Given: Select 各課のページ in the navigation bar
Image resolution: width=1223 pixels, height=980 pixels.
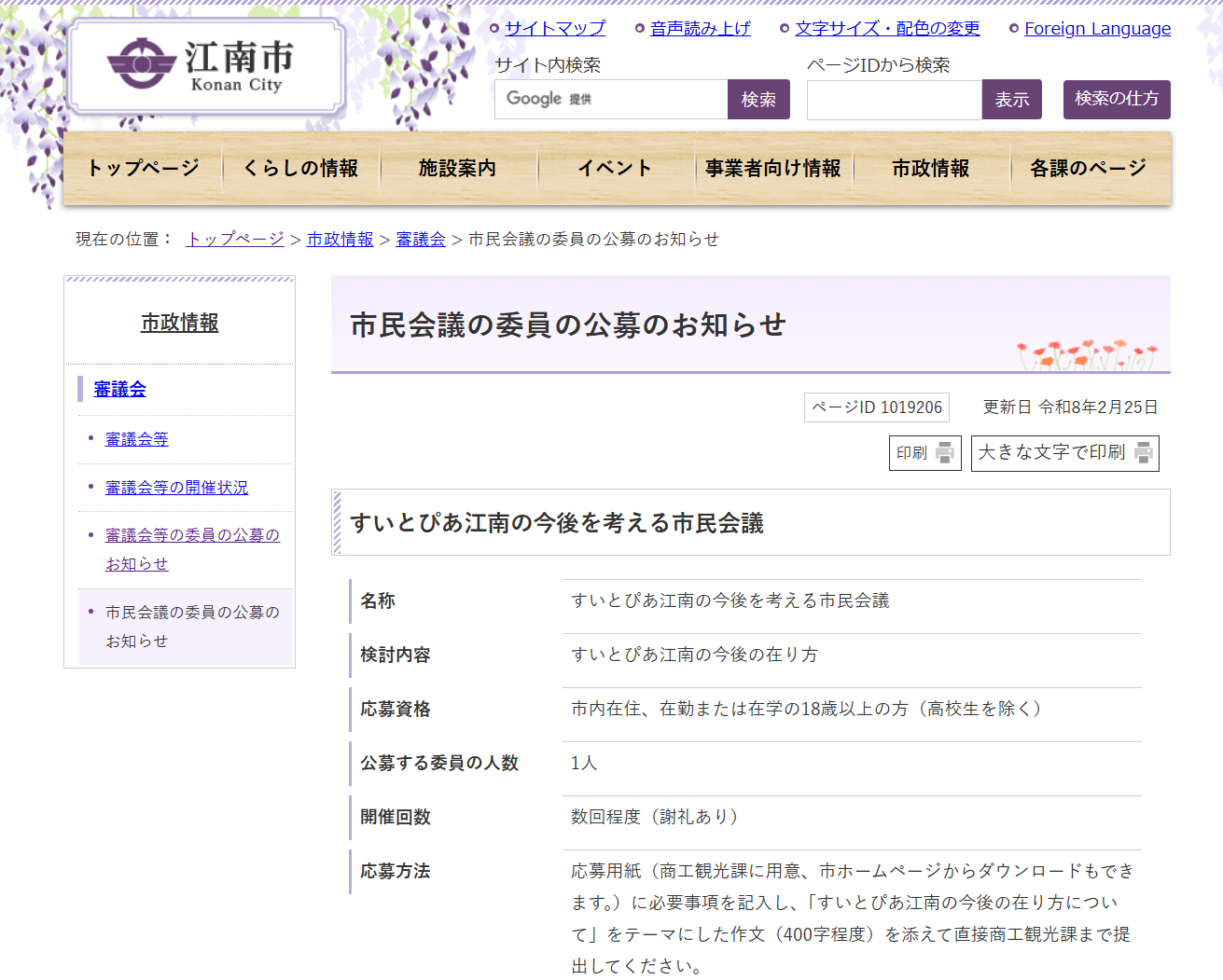Looking at the screenshot, I should 1088,169.
